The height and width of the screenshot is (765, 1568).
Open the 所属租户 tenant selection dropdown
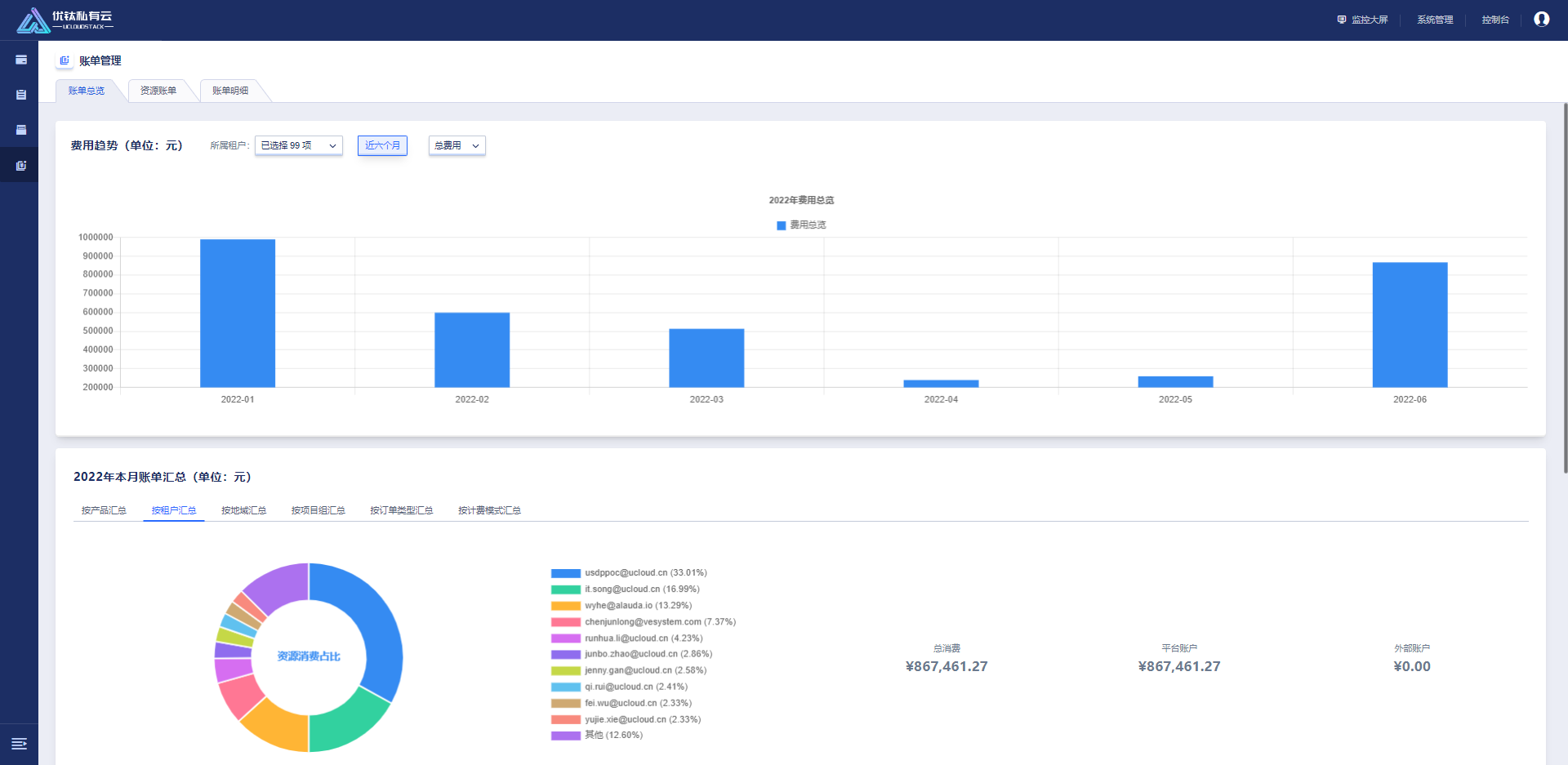click(298, 145)
